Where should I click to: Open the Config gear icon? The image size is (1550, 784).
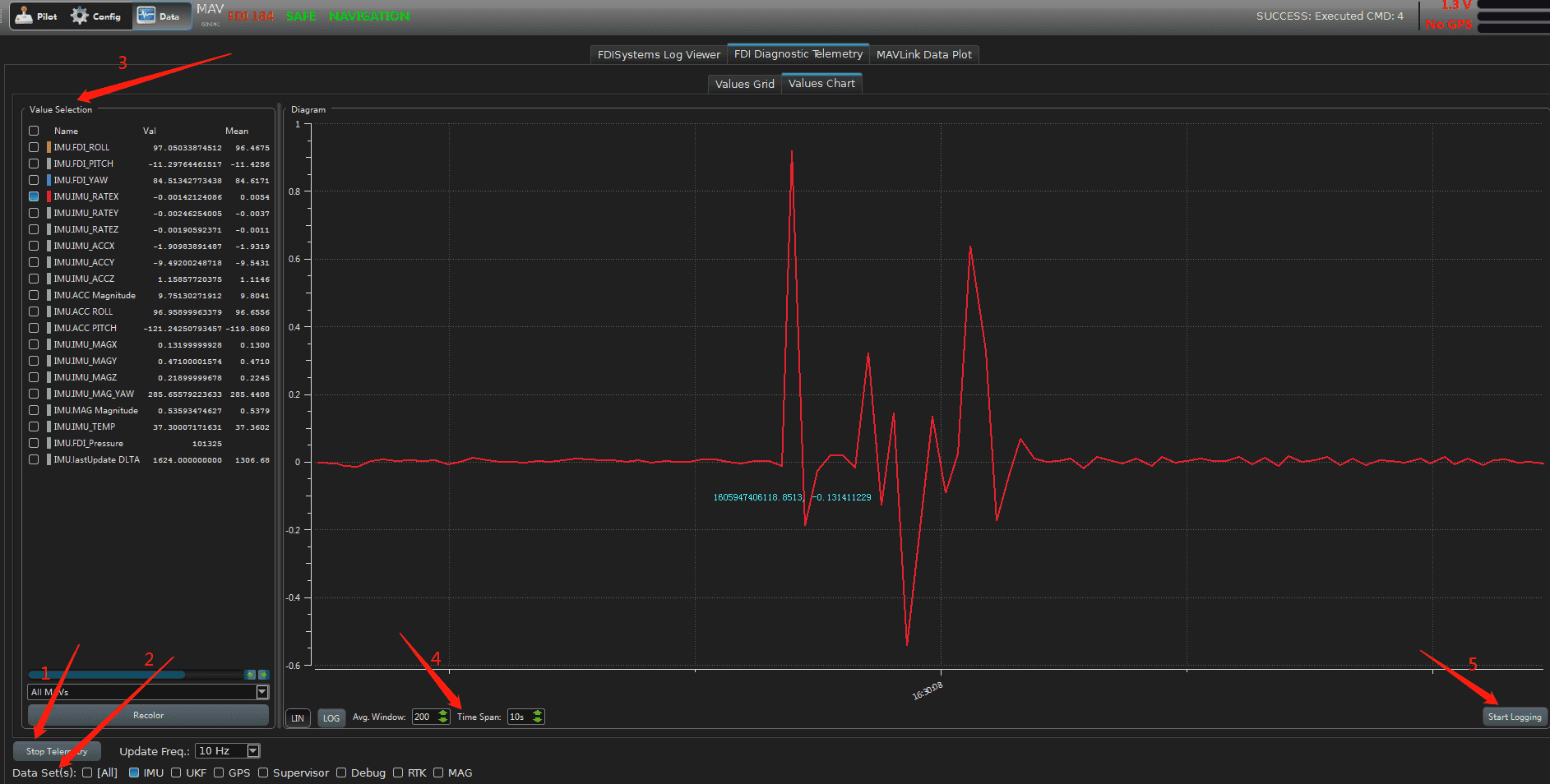[80, 16]
